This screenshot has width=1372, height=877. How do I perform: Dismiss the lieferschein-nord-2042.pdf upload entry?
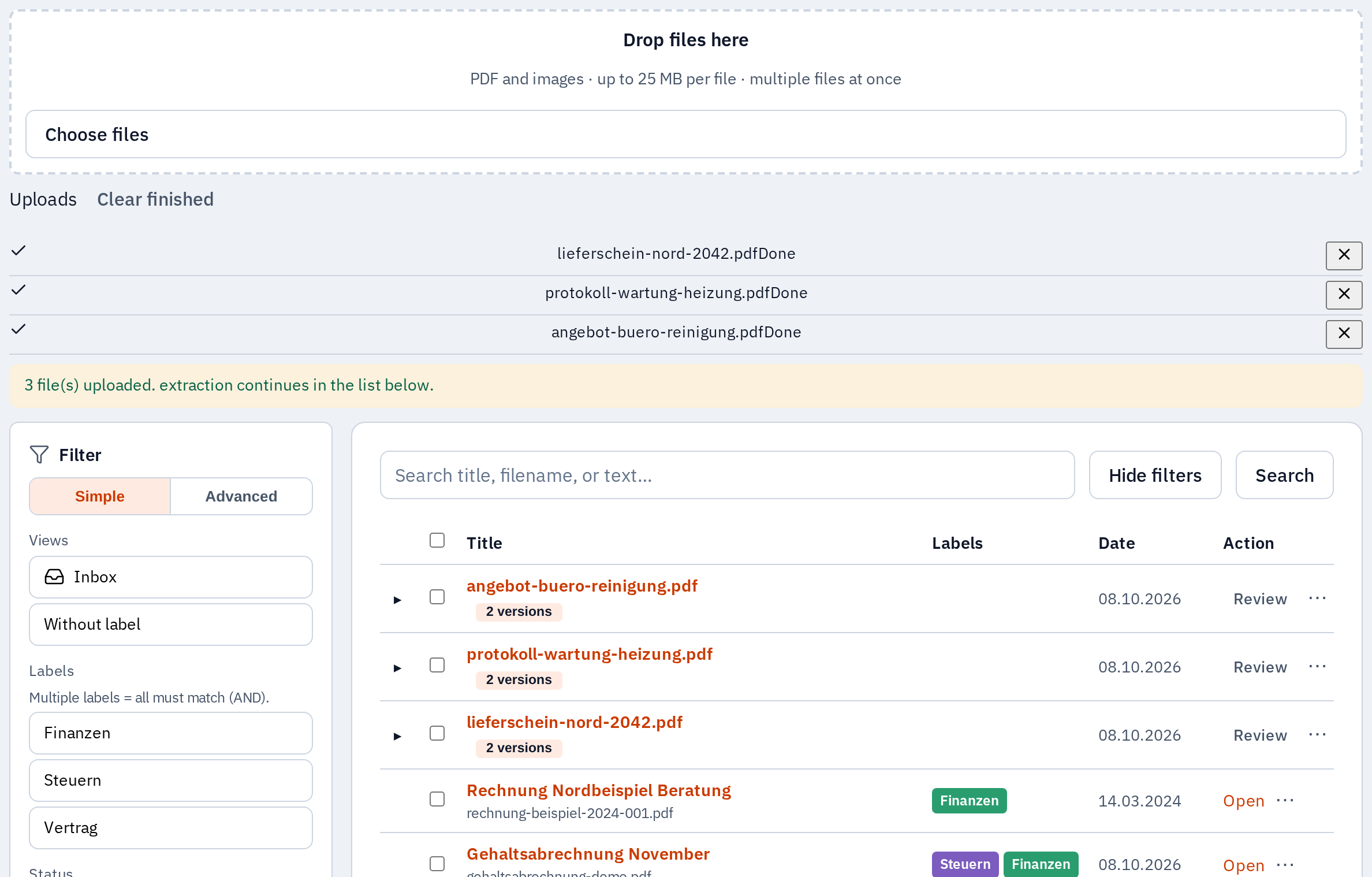coord(1344,255)
